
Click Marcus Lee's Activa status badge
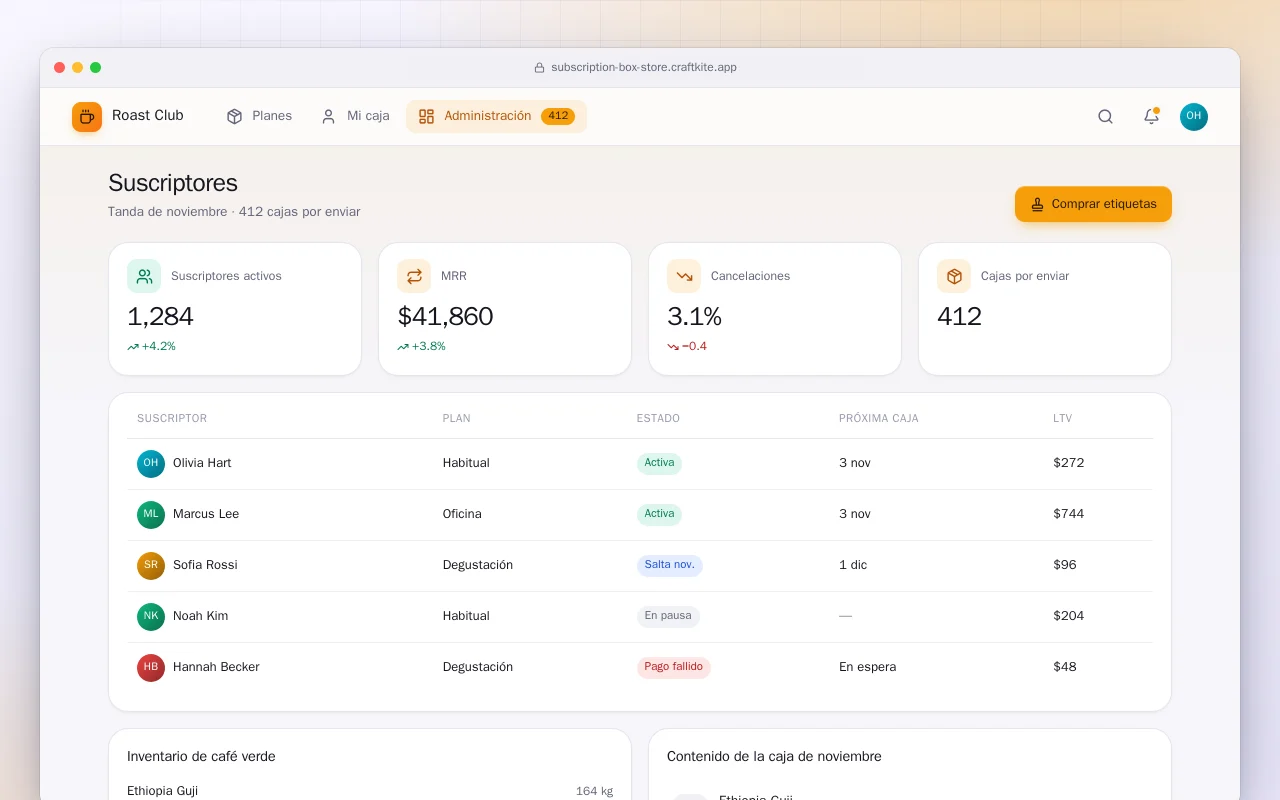pyautogui.click(x=659, y=514)
